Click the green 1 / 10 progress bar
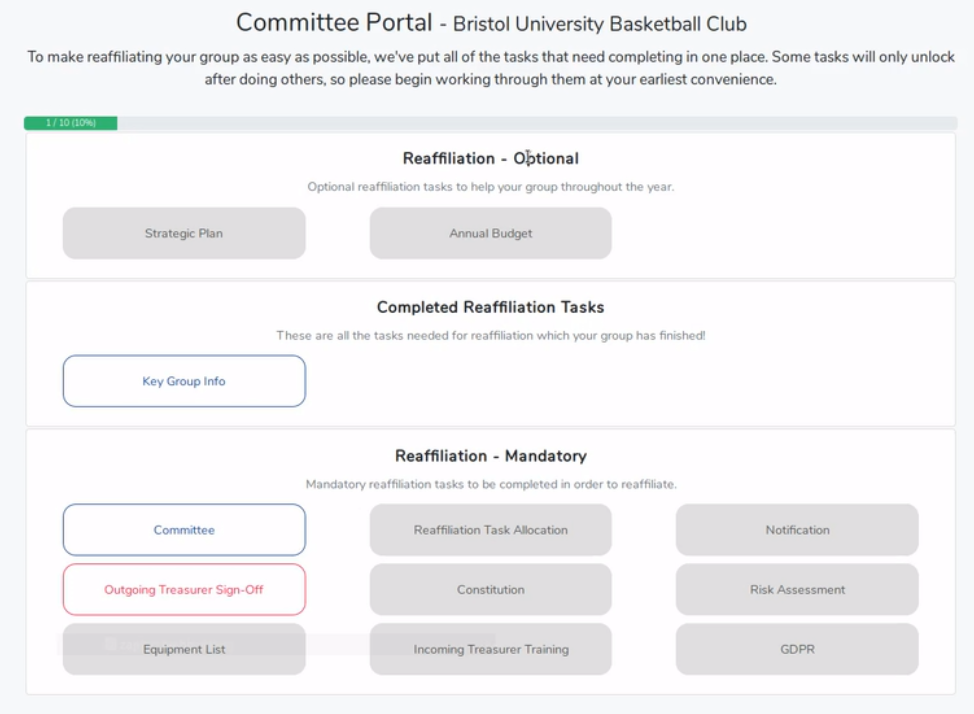The height and width of the screenshot is (714, 974). coord(71,123)
